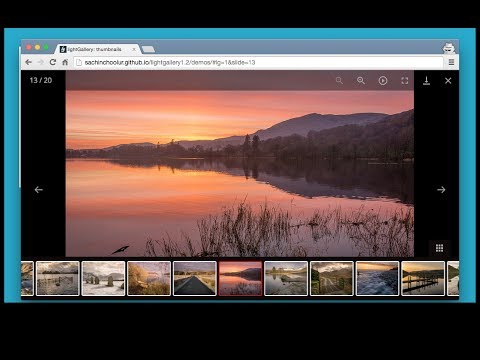
Task: Go to the previous slide arrow
Action: pos(39,190)
